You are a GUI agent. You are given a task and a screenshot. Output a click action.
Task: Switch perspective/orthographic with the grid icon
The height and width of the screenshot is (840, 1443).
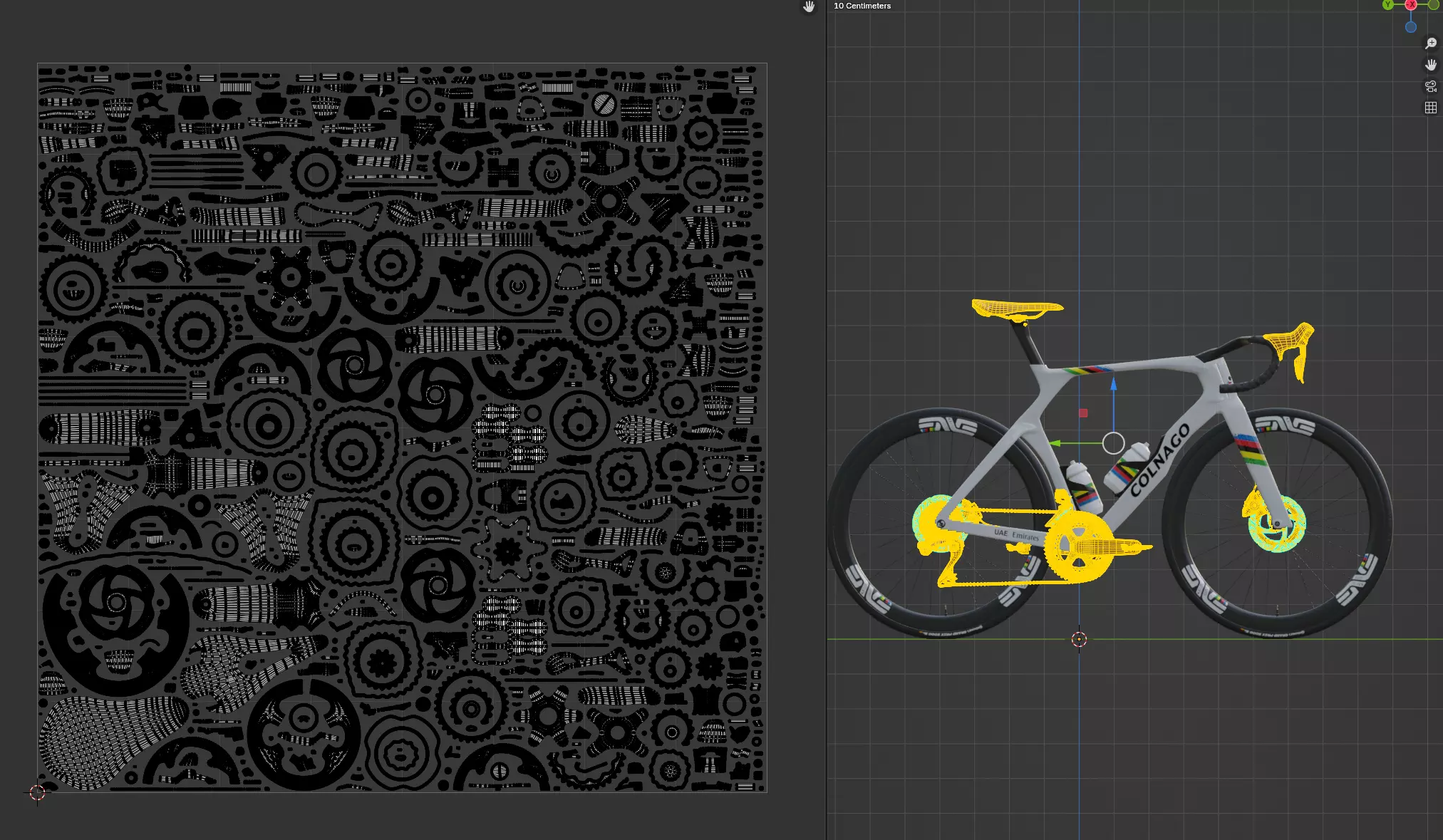pos(1430,108)
